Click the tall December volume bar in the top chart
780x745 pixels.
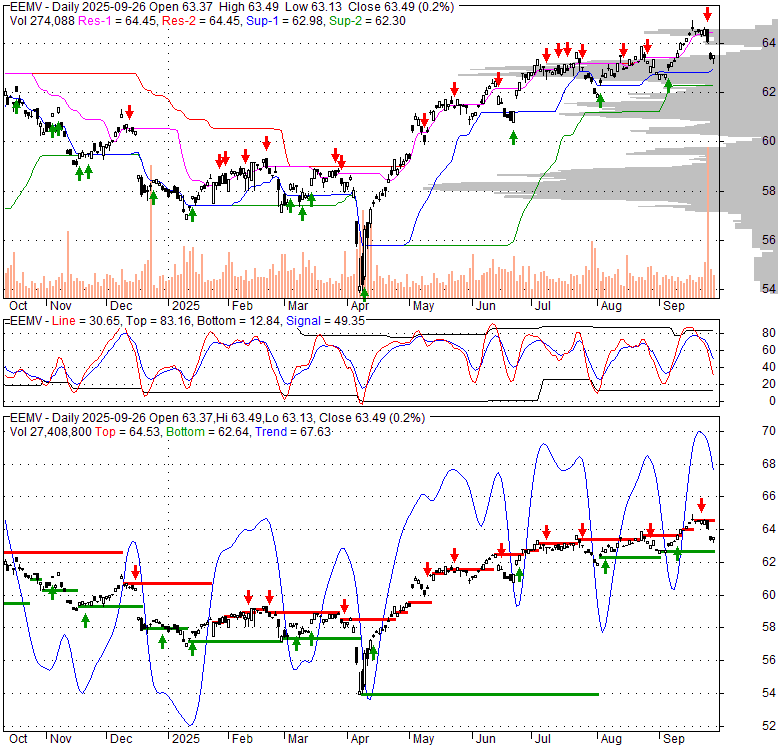coord(151,231)
